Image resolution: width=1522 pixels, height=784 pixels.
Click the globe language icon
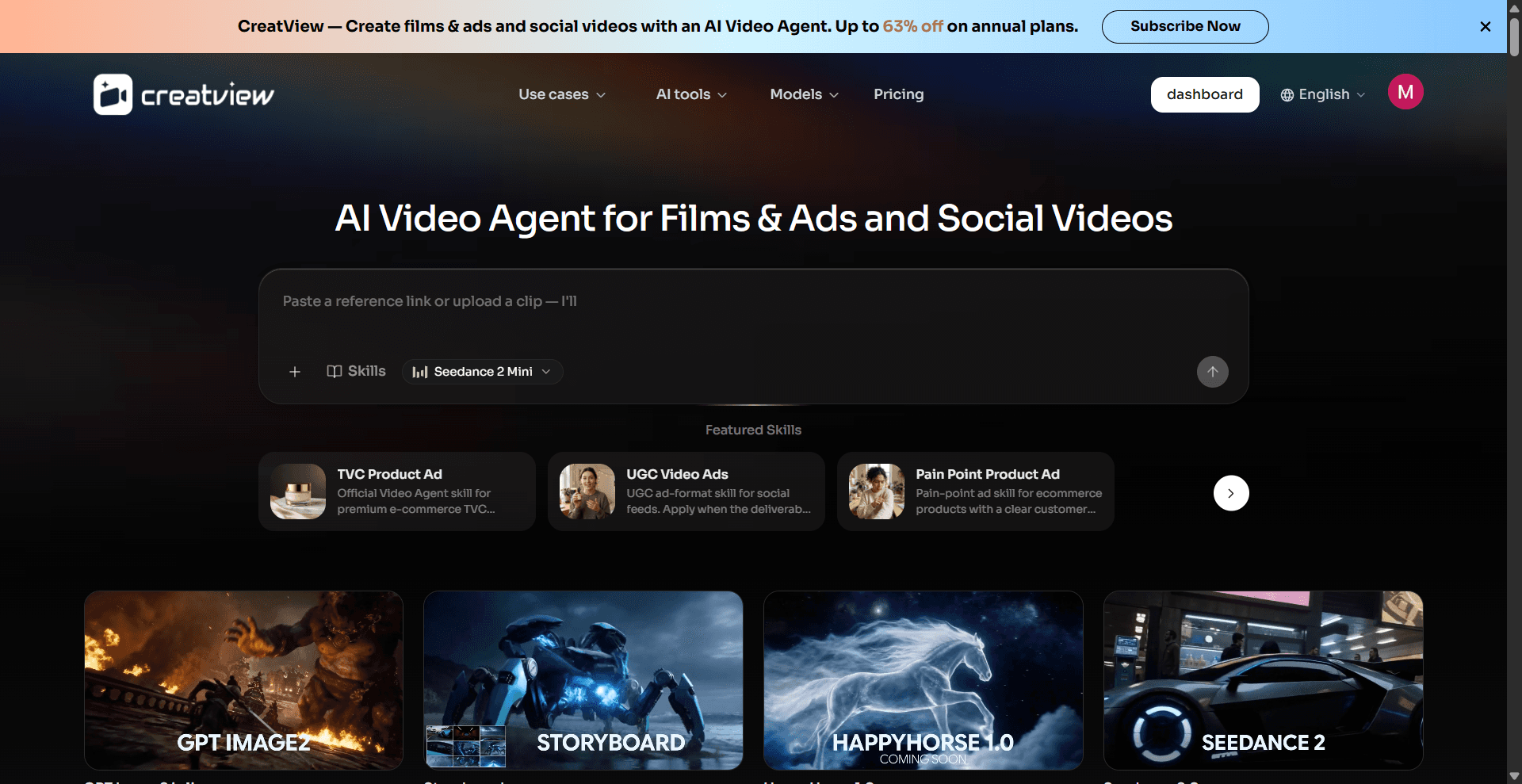click(x=1287, y=95)
